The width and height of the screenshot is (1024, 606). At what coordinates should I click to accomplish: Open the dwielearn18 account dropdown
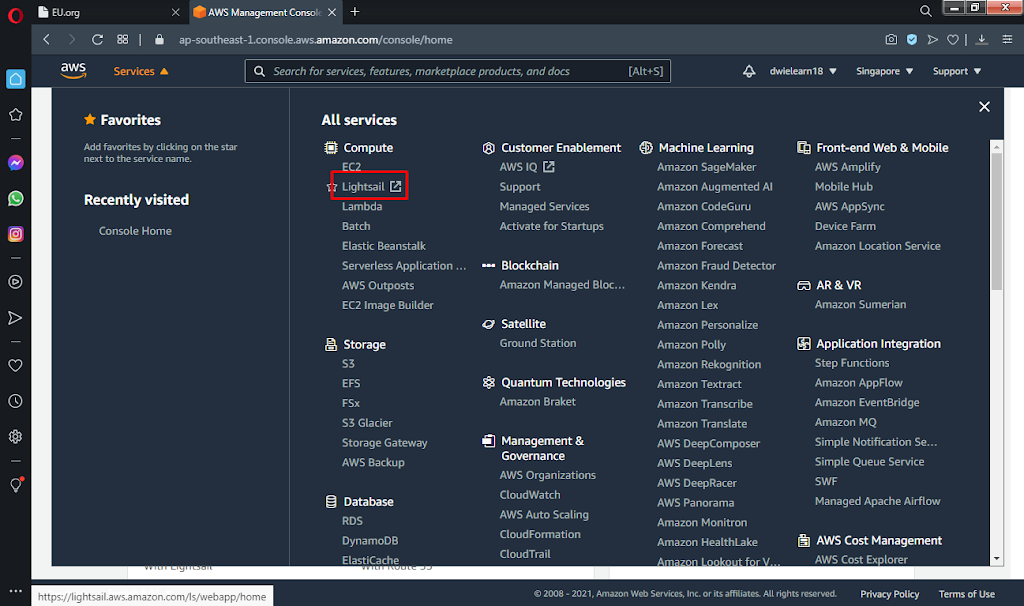click(803, 71)
